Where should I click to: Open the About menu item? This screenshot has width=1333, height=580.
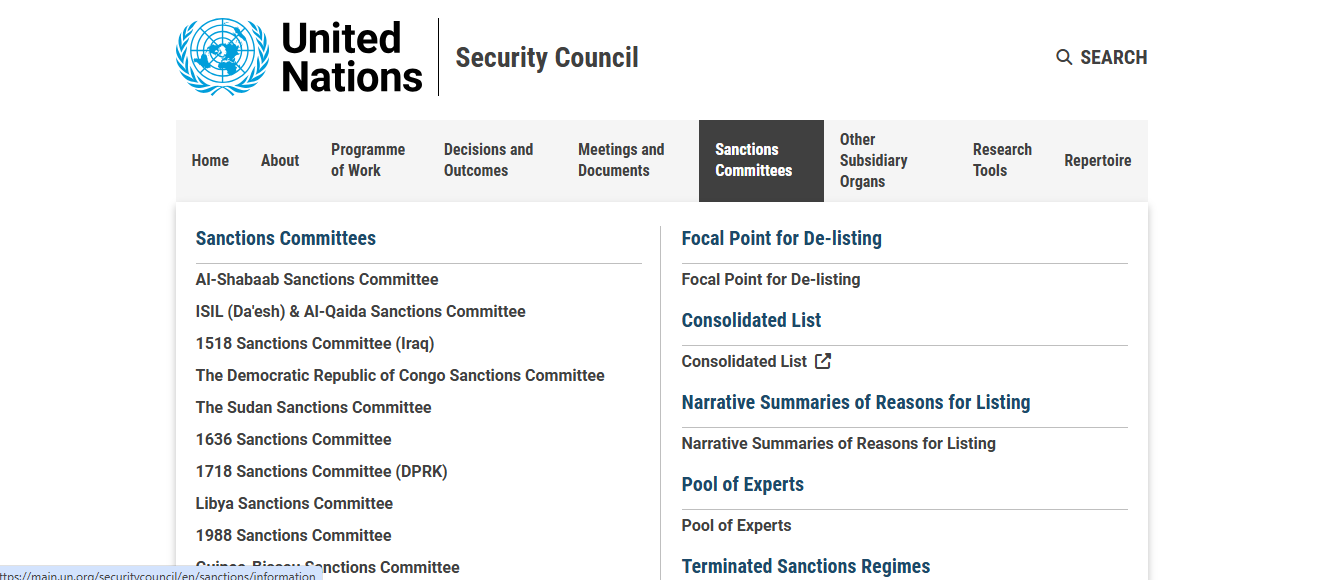(280, 160)
